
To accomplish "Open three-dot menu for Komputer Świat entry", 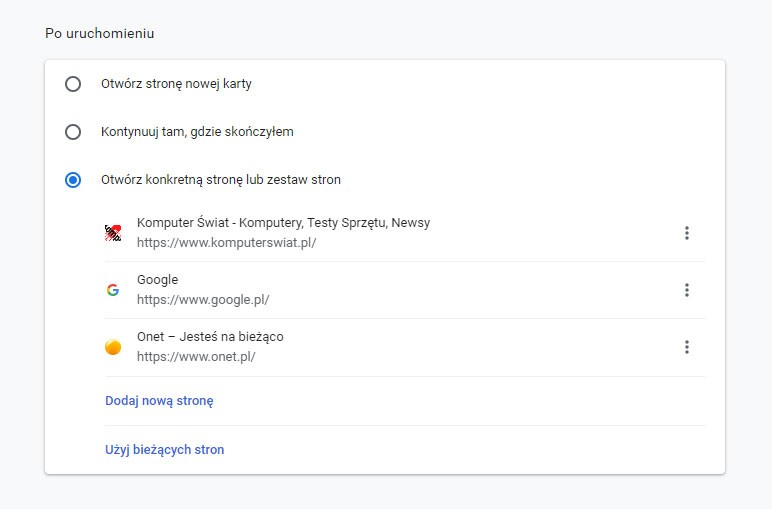I will pyautogui.click(x=687, y=233).
